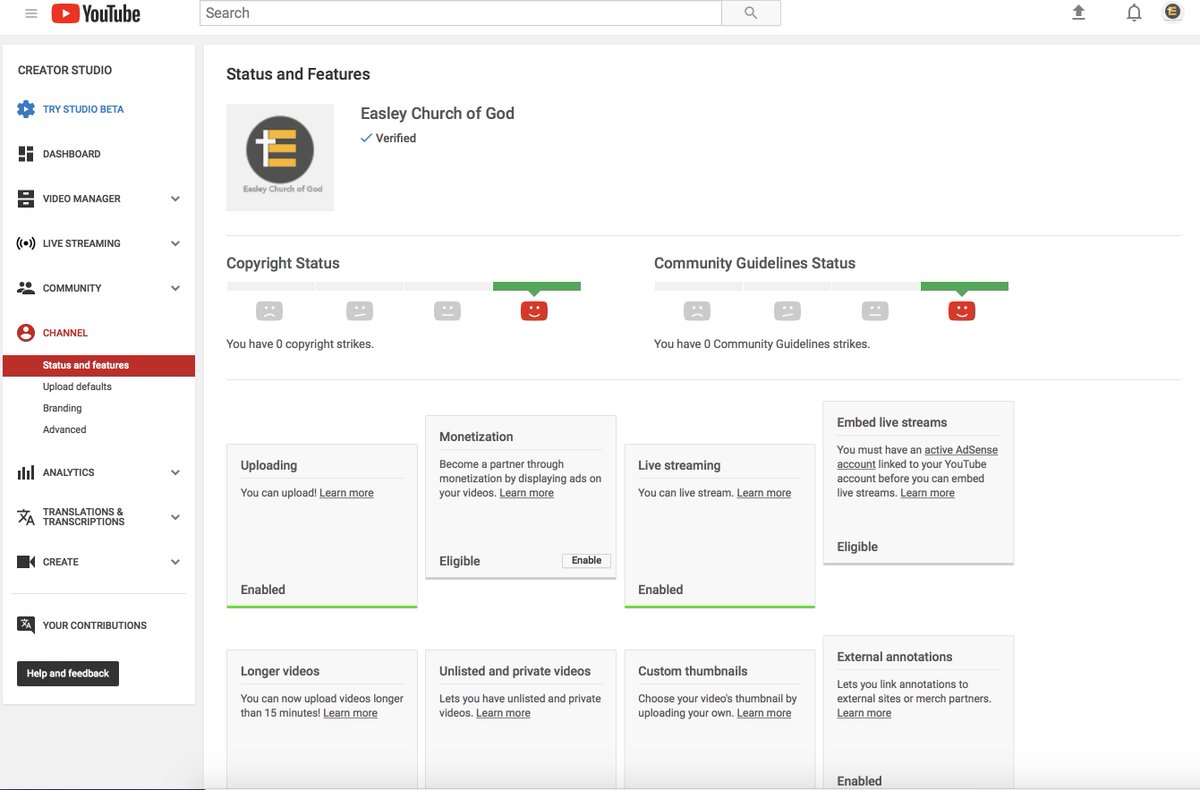Click the Eligible status in Monetization card
The height and width of the screenshot is (790, 1200).
pos(460,561)
